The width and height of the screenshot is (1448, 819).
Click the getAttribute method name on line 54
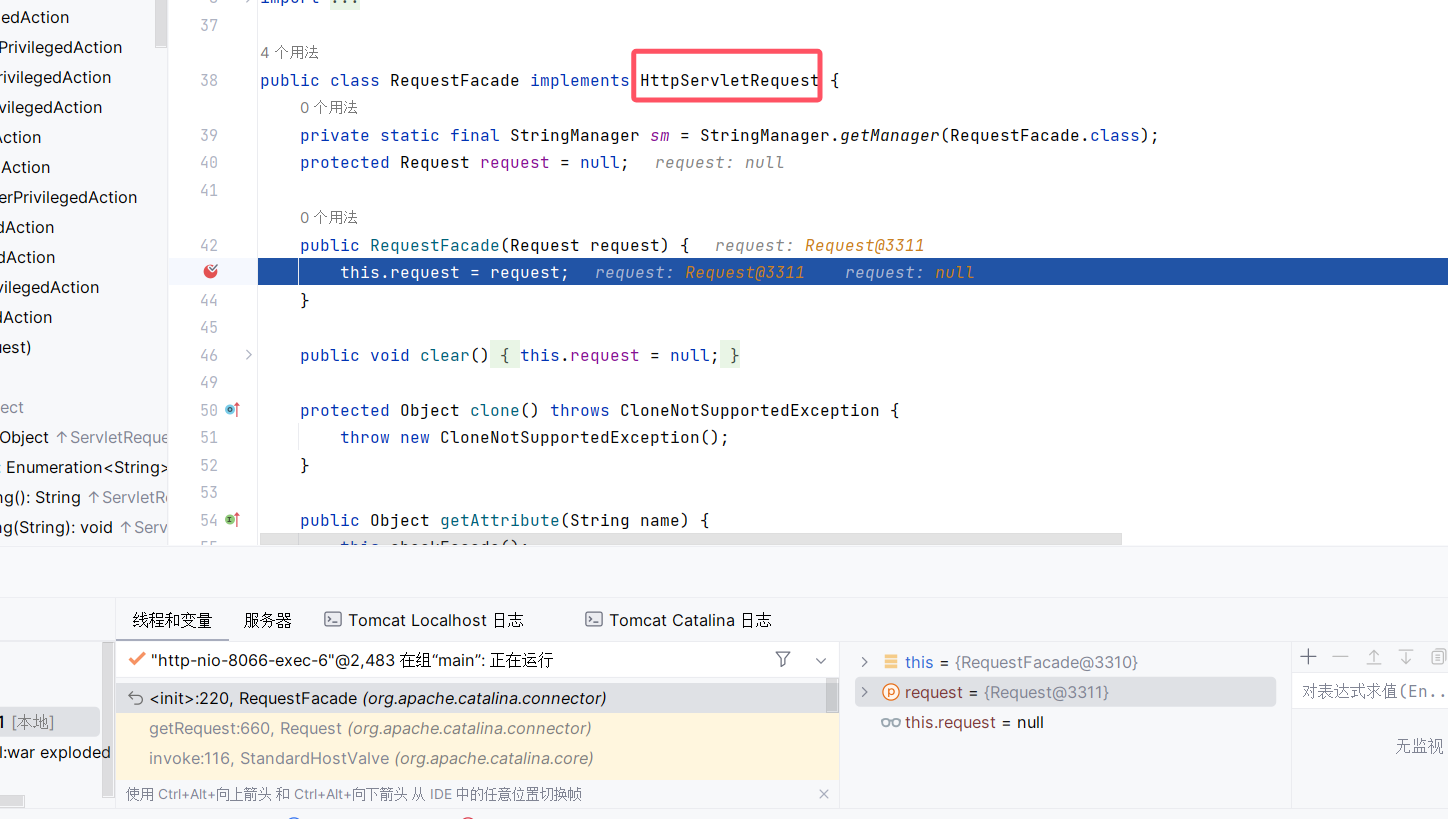[500, 520]
